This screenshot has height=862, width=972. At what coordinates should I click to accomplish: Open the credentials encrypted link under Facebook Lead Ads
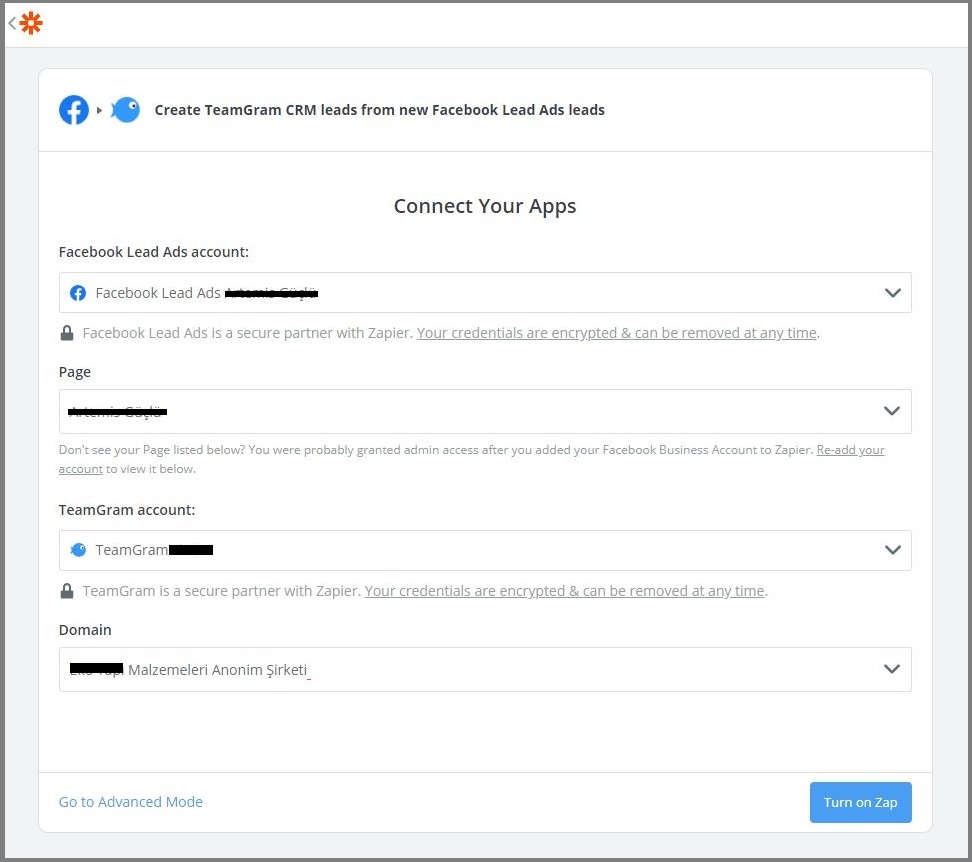click(617, 333)
